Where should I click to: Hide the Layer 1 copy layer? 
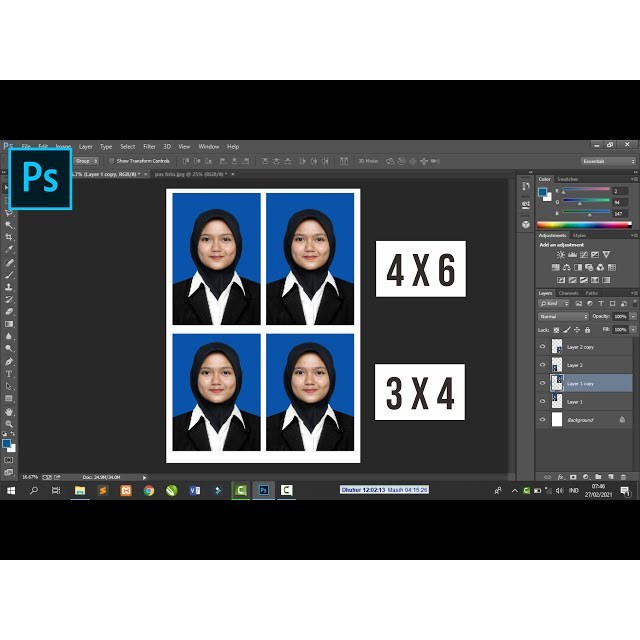tap(542, 383)
